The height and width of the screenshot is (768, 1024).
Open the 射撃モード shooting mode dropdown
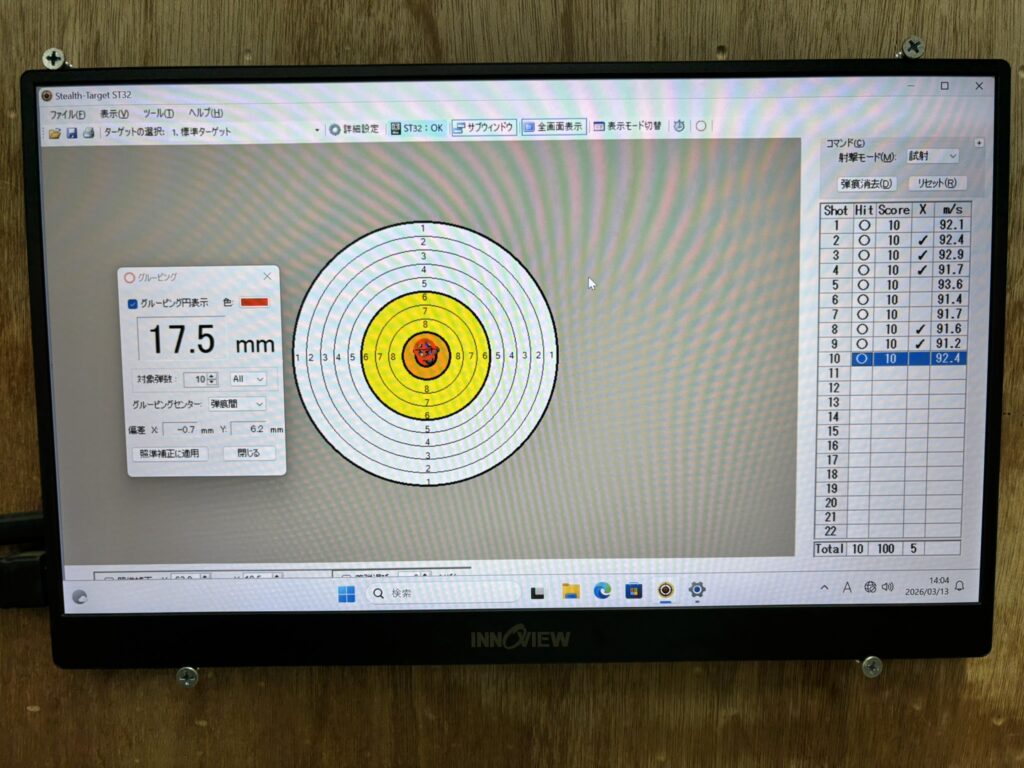tap(931, 156)
